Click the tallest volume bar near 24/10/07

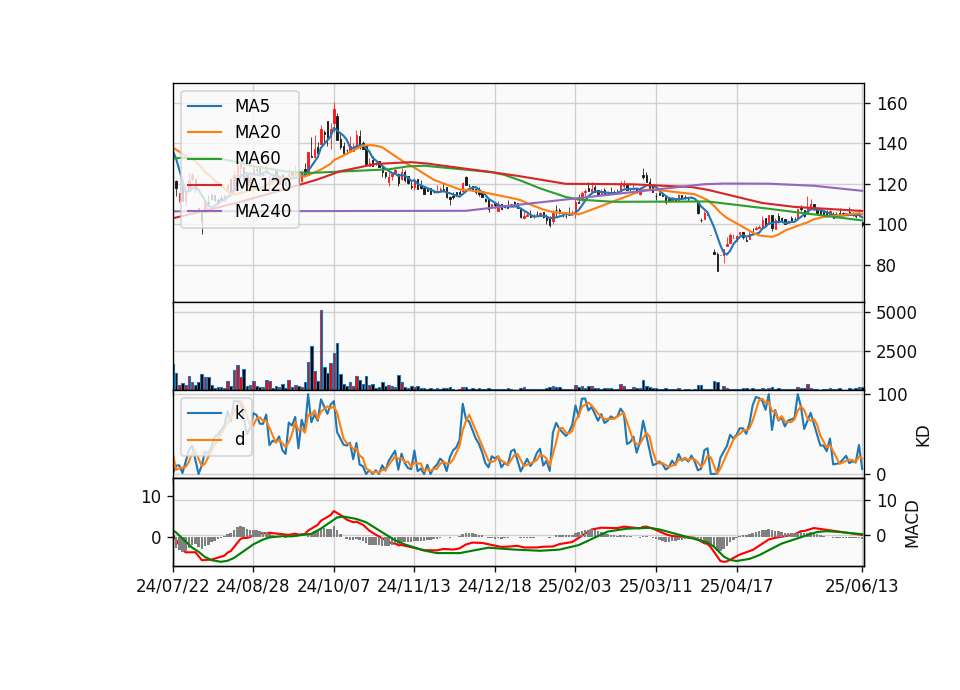pos(321,350)
